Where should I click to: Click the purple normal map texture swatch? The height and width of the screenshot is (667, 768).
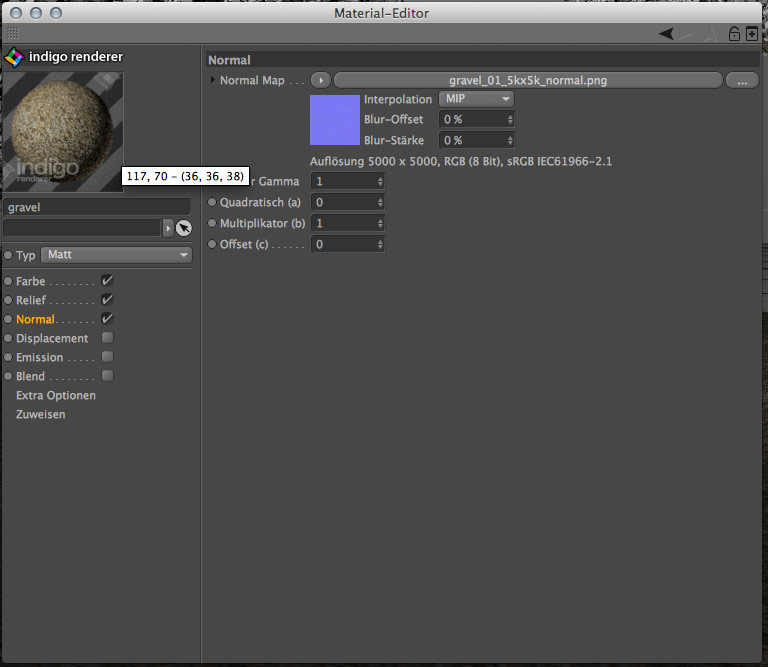pyautogui.click(x=334, y=120)
